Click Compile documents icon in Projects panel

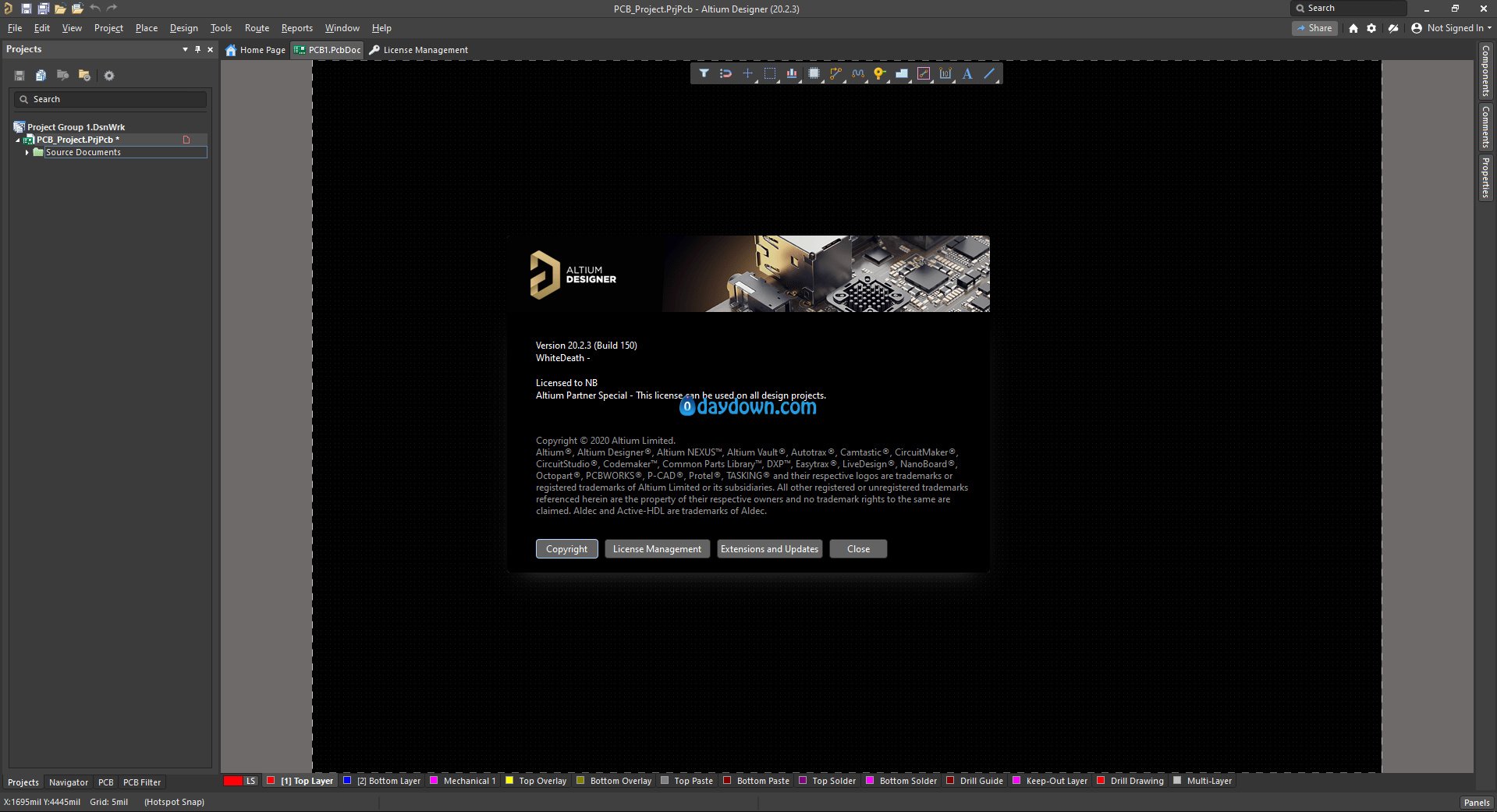coord(41,76)
